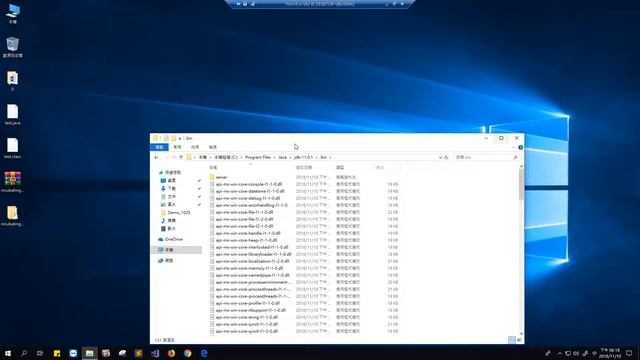This screenshot has width=640, height=360.
Task: Select Quick access in navigation pane
Action: (173, 173)
